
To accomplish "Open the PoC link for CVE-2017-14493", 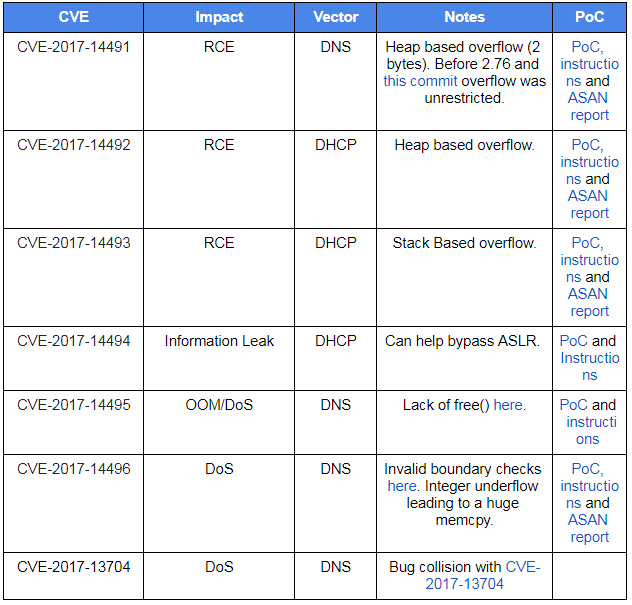I will [586, 243].
